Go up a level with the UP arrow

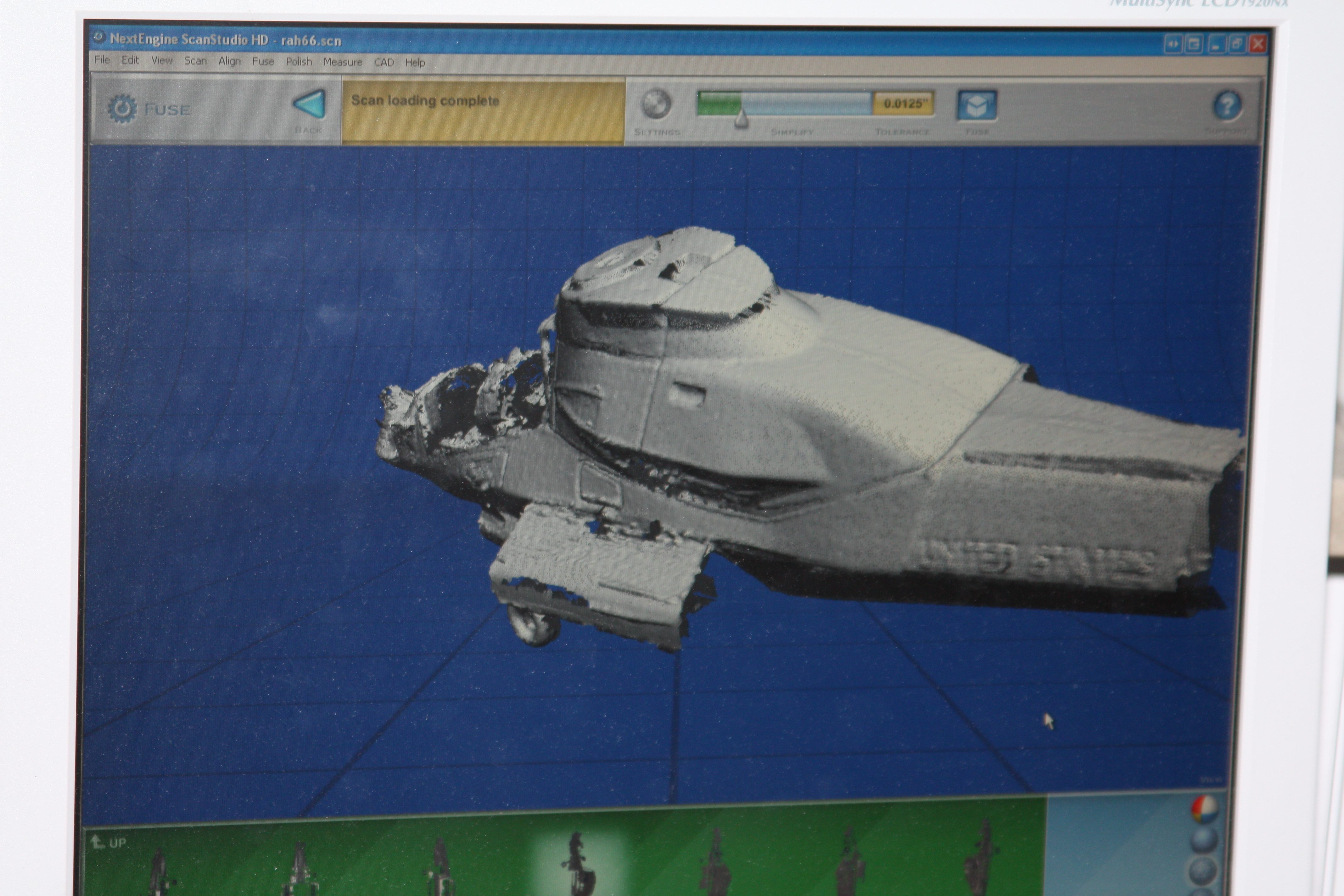coord(109,842)
